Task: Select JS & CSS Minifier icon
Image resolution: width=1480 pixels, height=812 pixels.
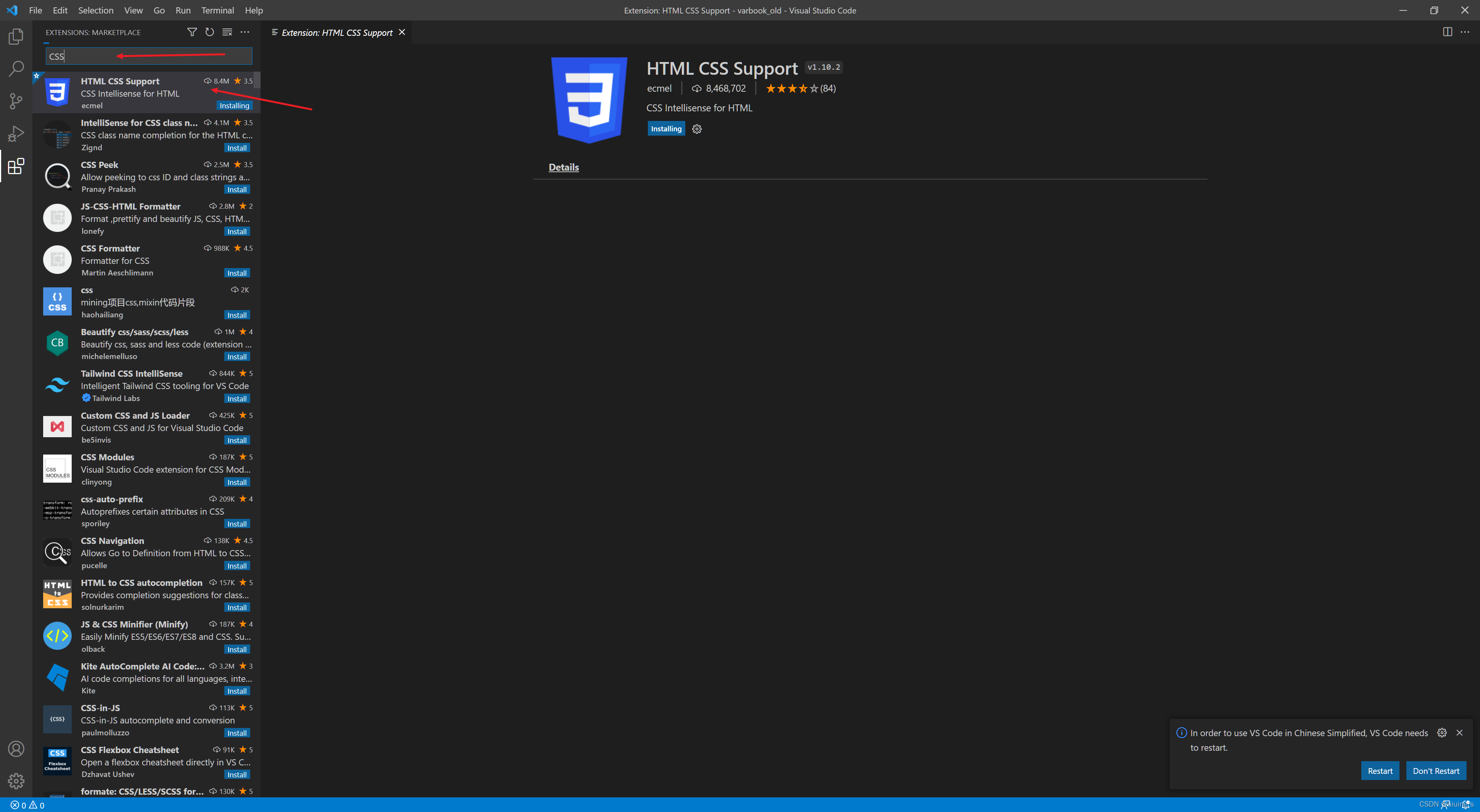Action: tap(57, 636)
